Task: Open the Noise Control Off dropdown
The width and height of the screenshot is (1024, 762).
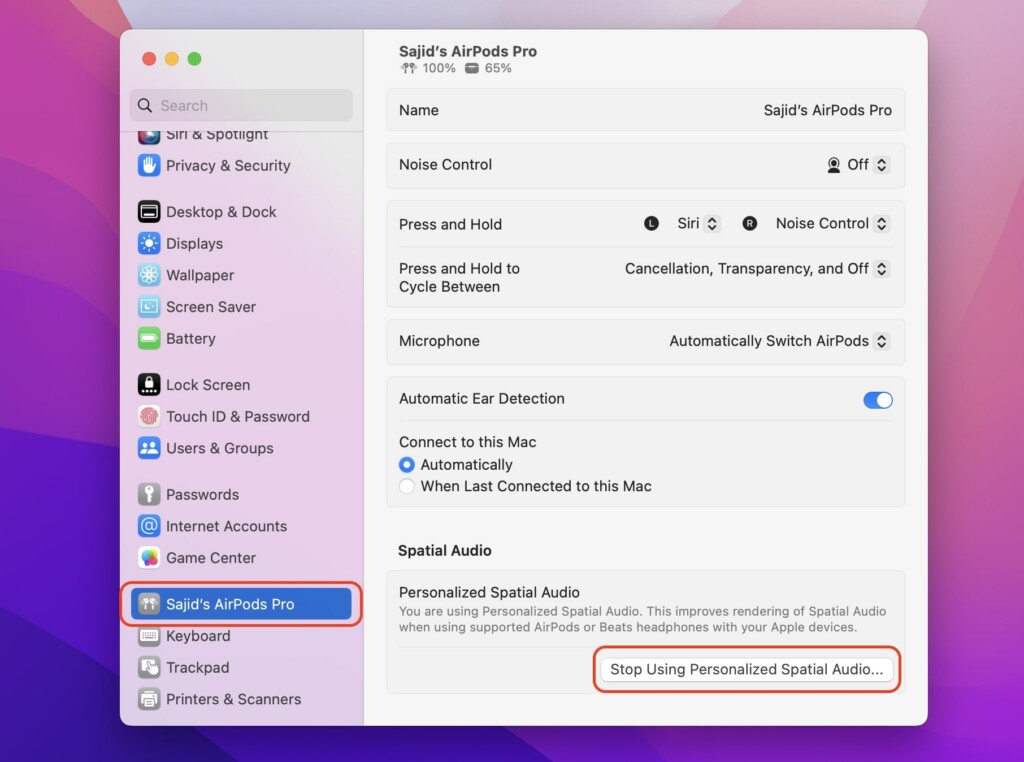Action: pos(858,165)
